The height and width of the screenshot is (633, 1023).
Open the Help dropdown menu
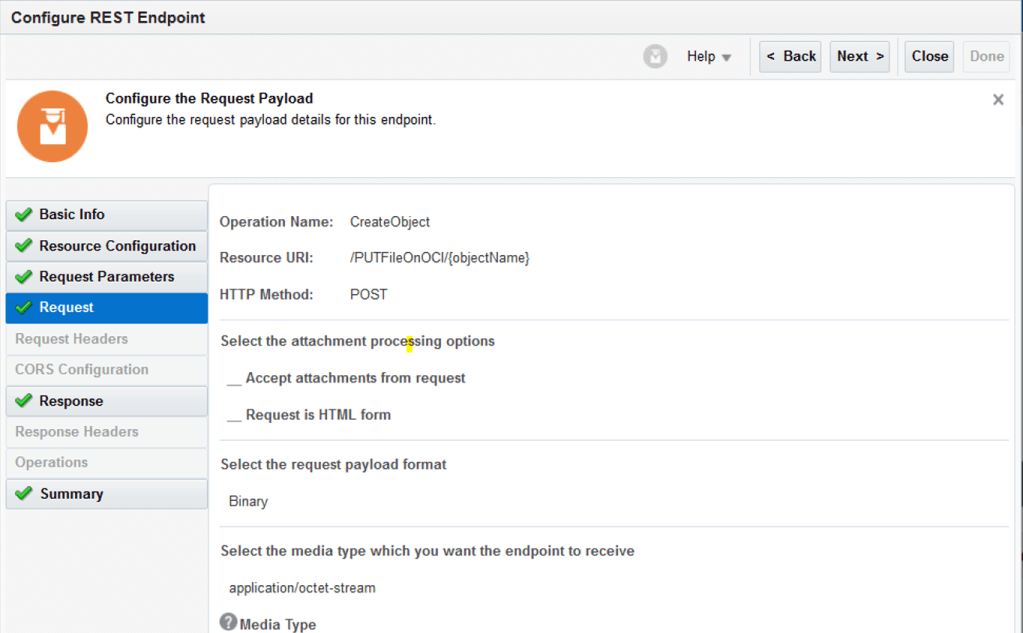click(709, 57)
